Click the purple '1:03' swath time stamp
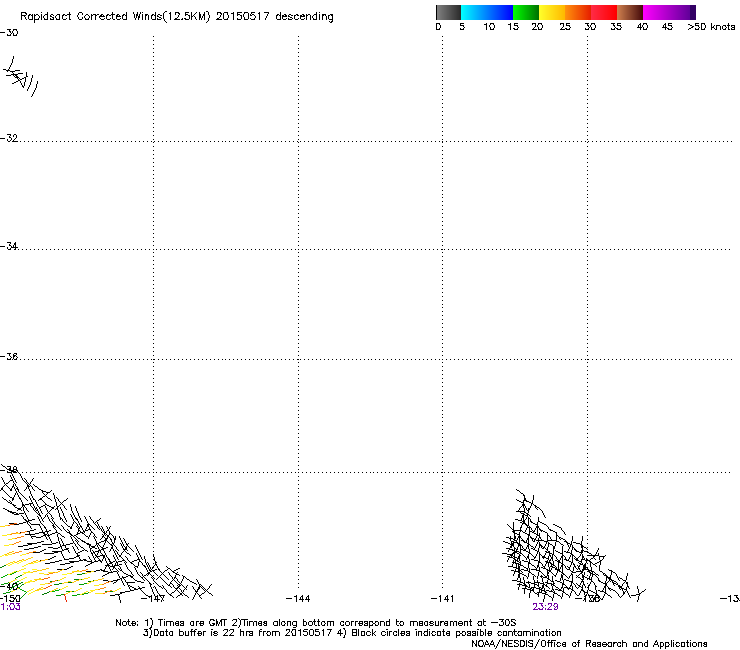 [10, 607]
